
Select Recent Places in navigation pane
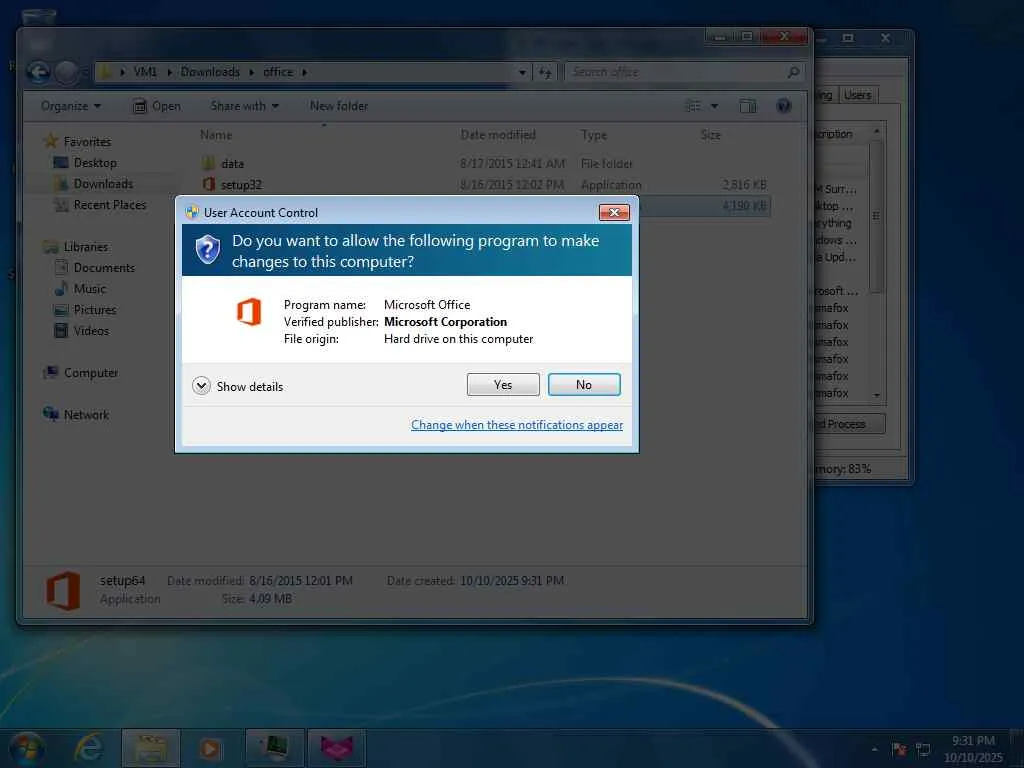tap(110, 204)
